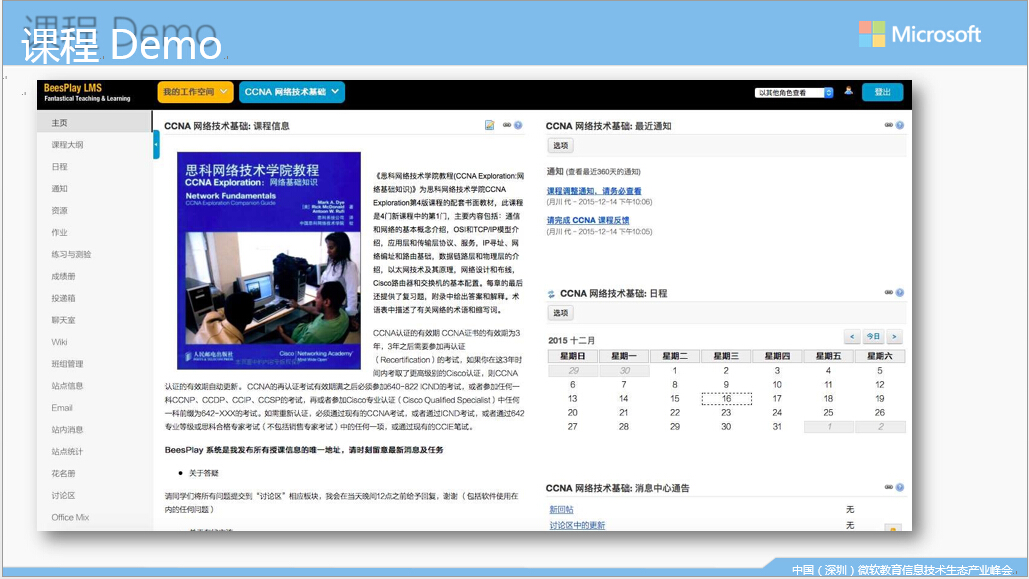Viewport: 1029px width, 579px height.
Task: Open 站点统计 in the sidebar
Action: (68, 452)
